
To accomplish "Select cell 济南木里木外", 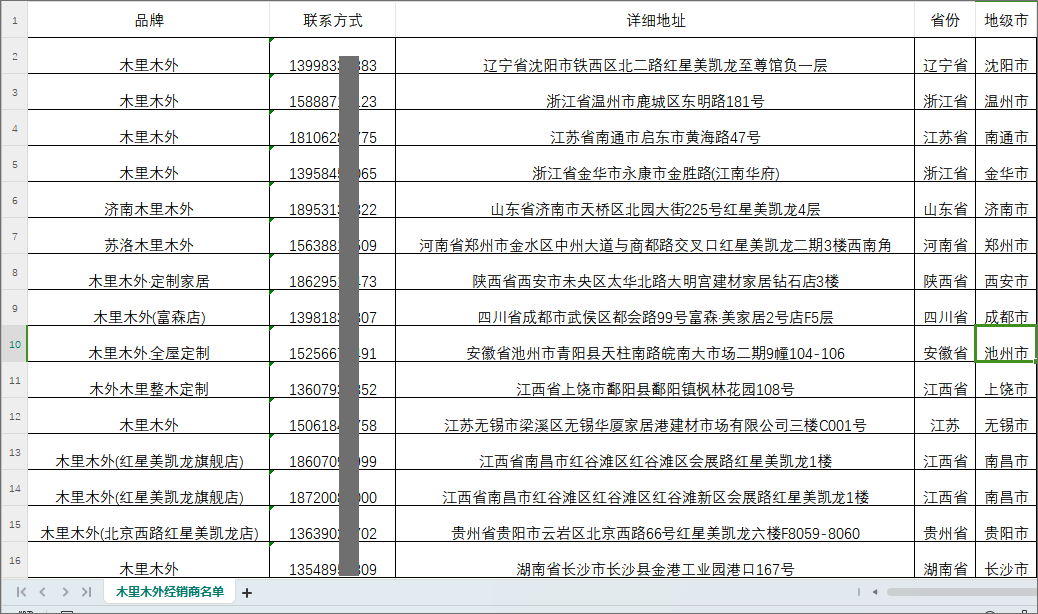I will click(148, 200).
